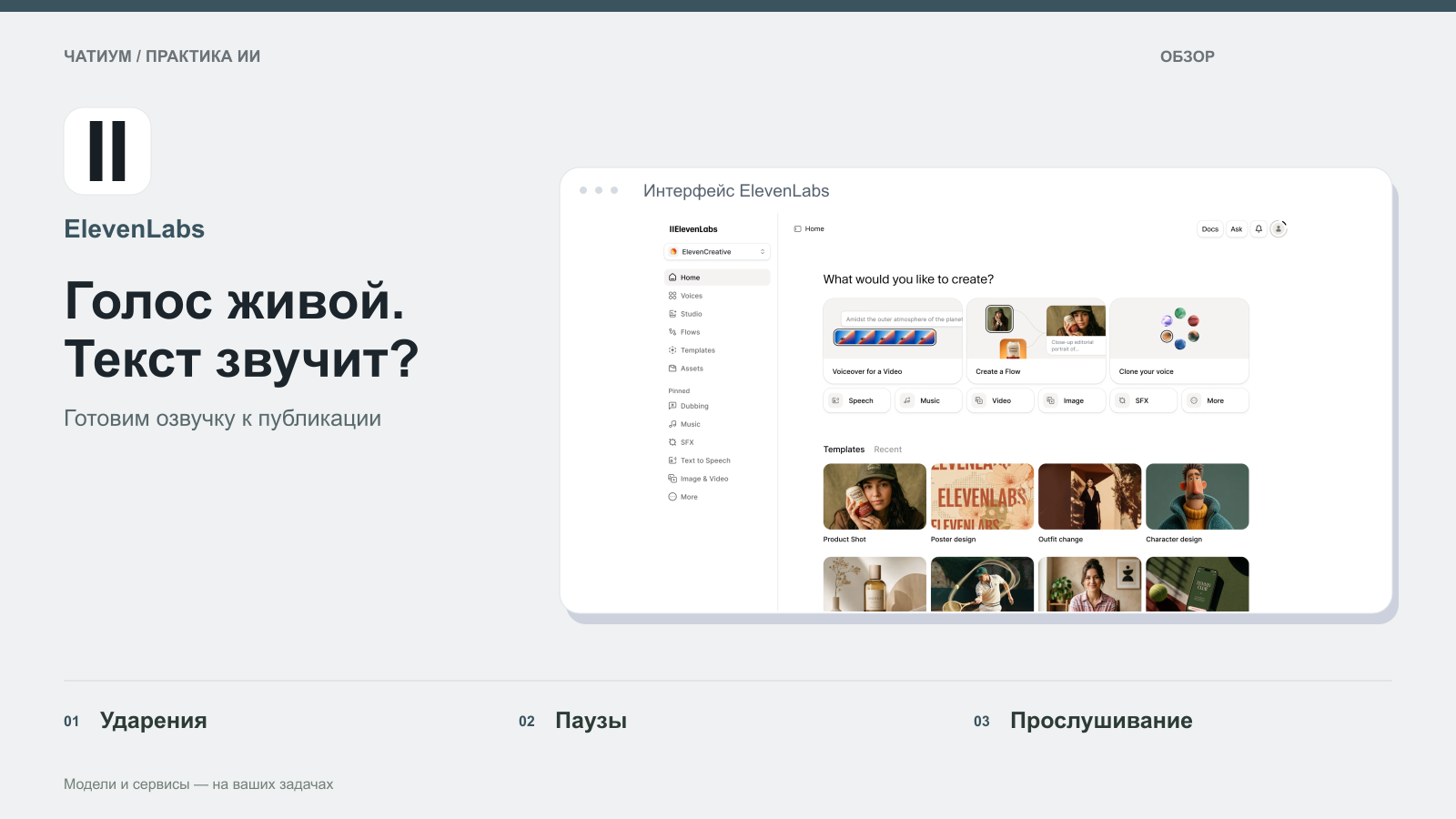The image size is (1456, 819).
Task: Click the IIElevenLabs sidebar logo
Action: 693,229
